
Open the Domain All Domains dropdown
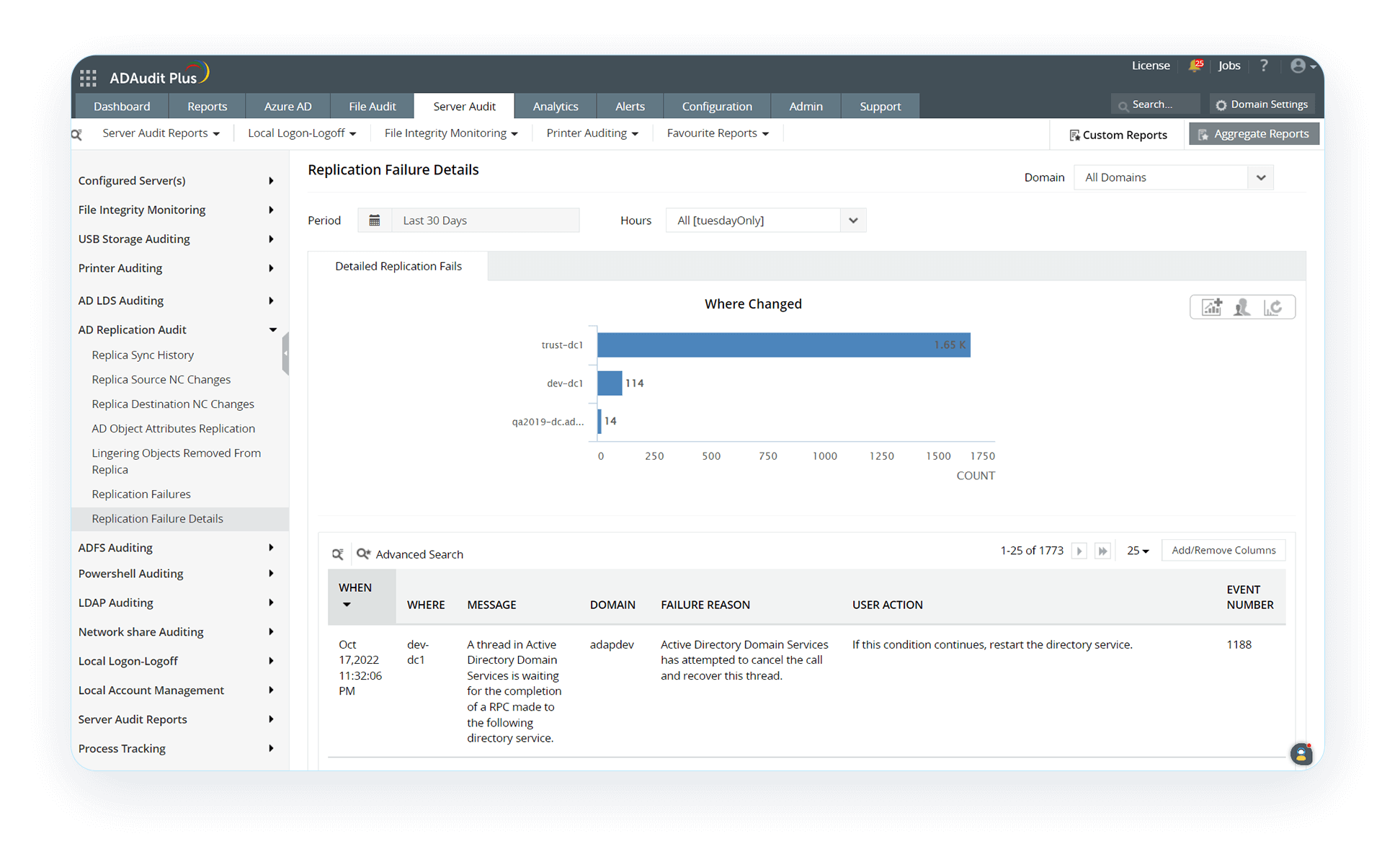click(1260, 178)
